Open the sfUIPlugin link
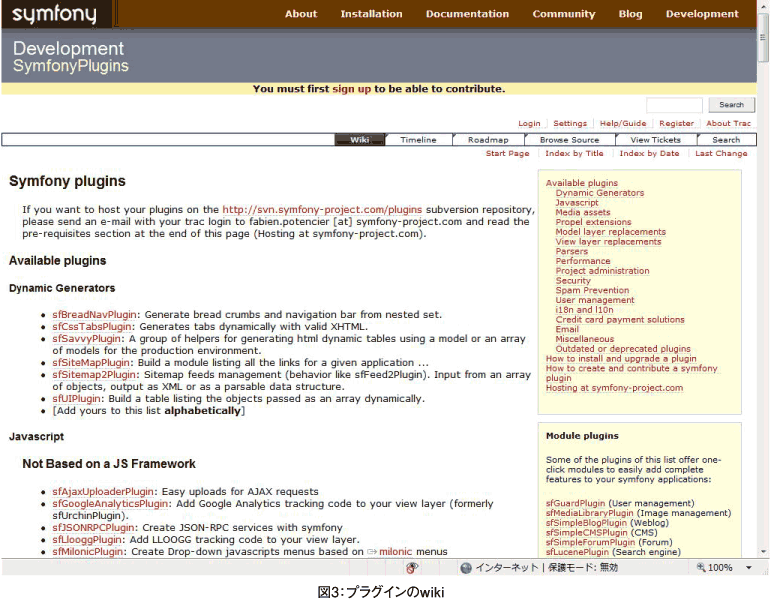Image resolution: width=771 pixels, height=603 pixels. coord(77,399)
